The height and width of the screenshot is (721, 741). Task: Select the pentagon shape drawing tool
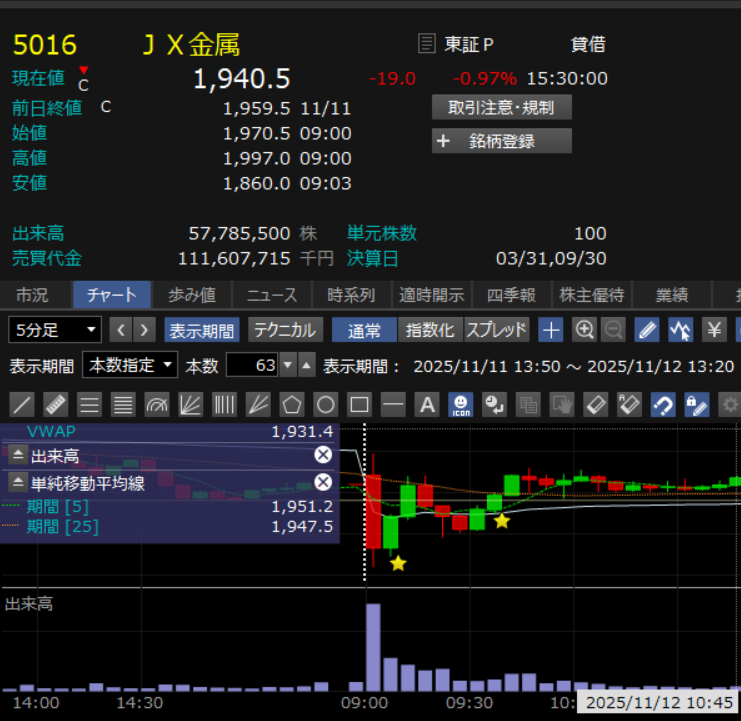tap(291, 405)
